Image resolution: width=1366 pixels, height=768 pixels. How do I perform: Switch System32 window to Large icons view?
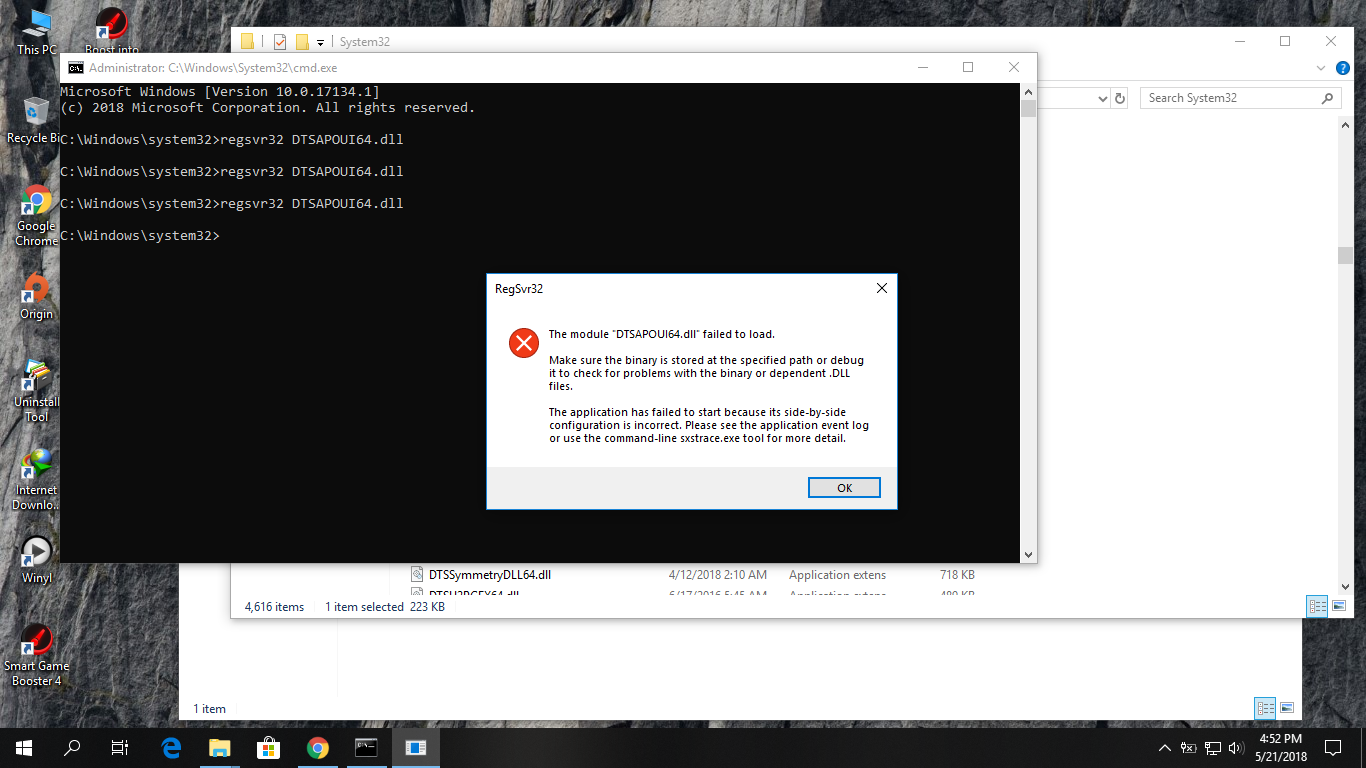pyautogui.click(x=1339, y=606)
